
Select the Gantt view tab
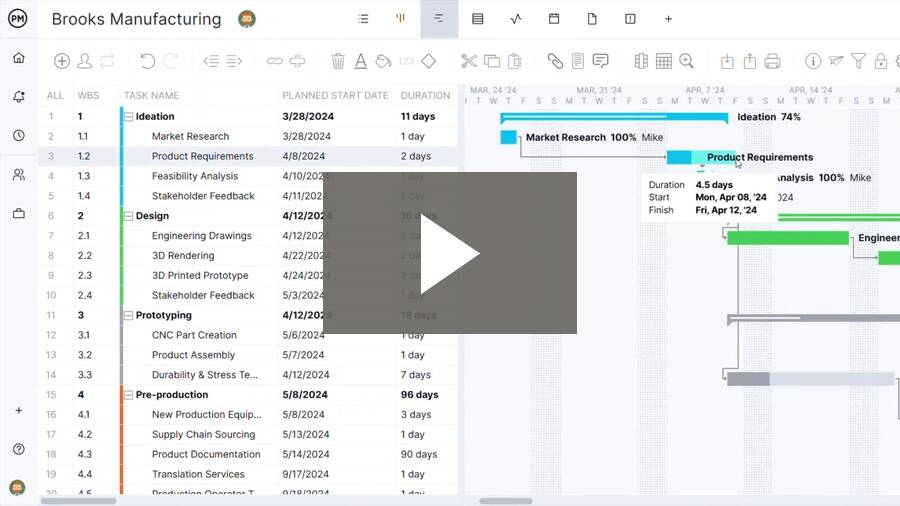tap(439, 19)
